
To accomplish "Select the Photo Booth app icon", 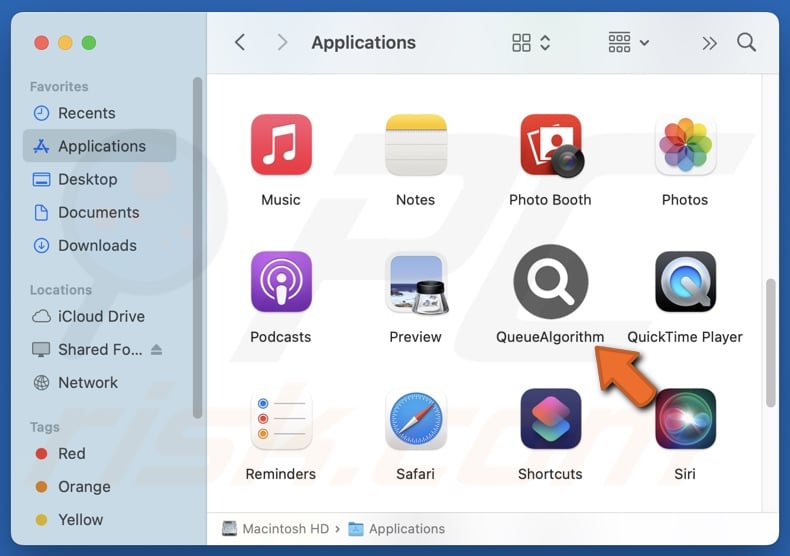I will (551, 146).
